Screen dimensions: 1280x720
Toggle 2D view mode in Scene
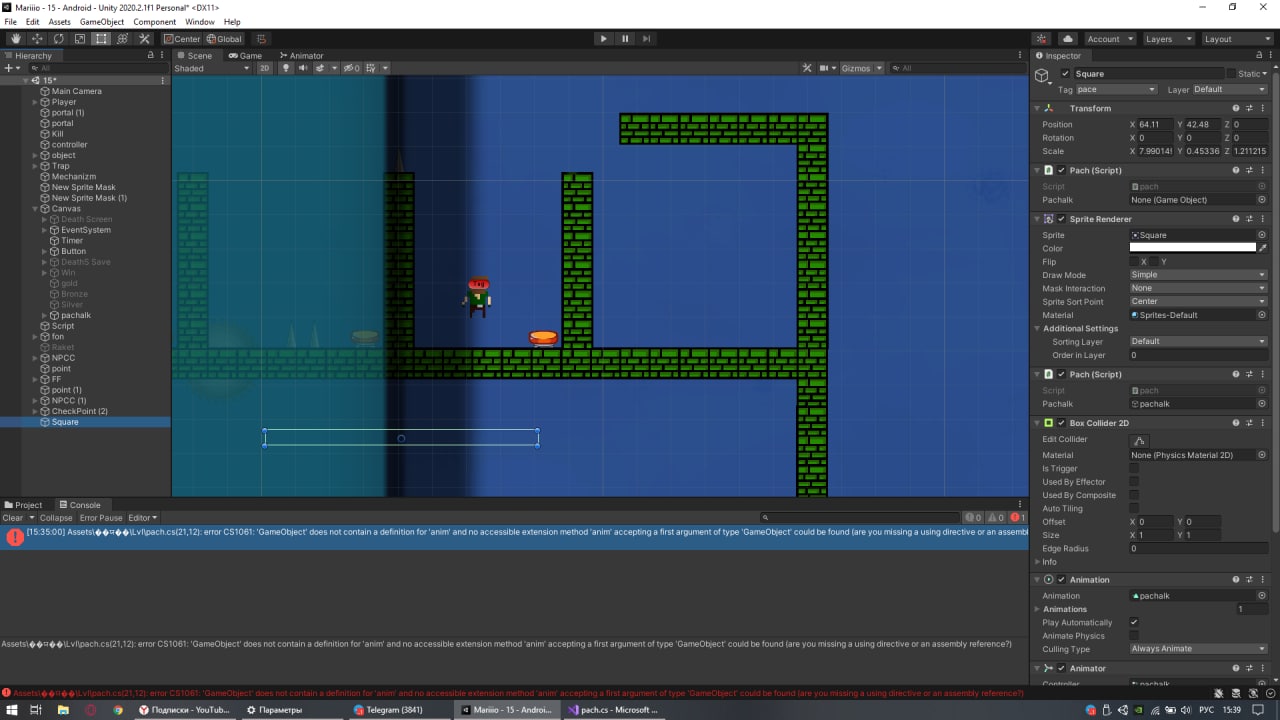pos(264,68)
